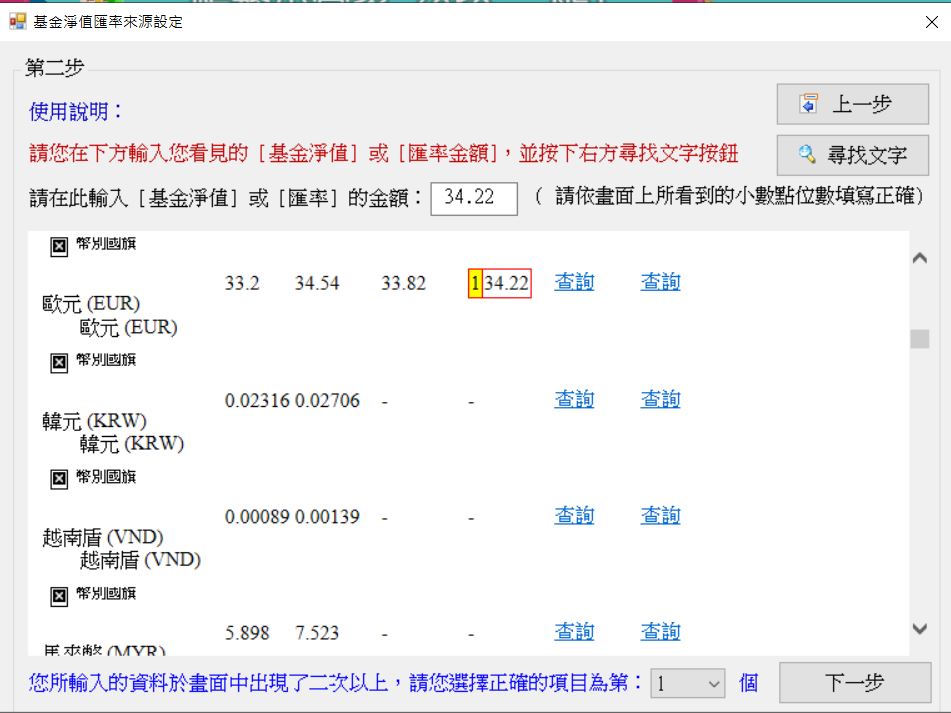Click the first 查詢 link in the MYR row
The height and width of the screenshot is (713, 951).
click(574, 632)
